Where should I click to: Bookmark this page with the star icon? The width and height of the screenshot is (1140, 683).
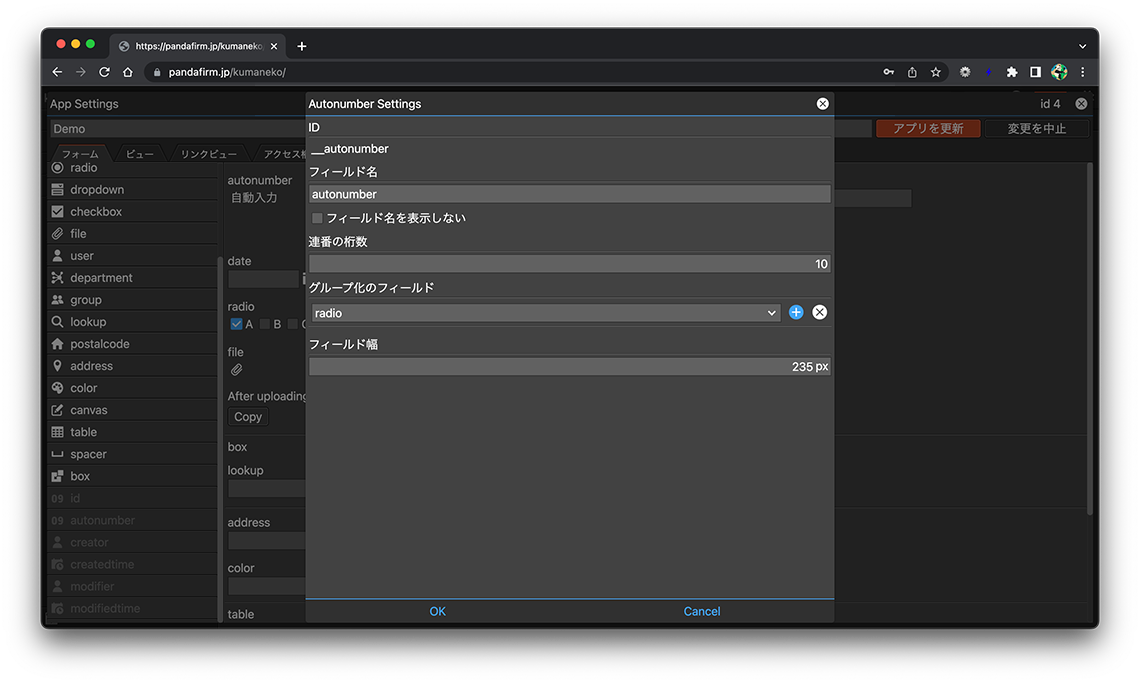pos(936,72)
